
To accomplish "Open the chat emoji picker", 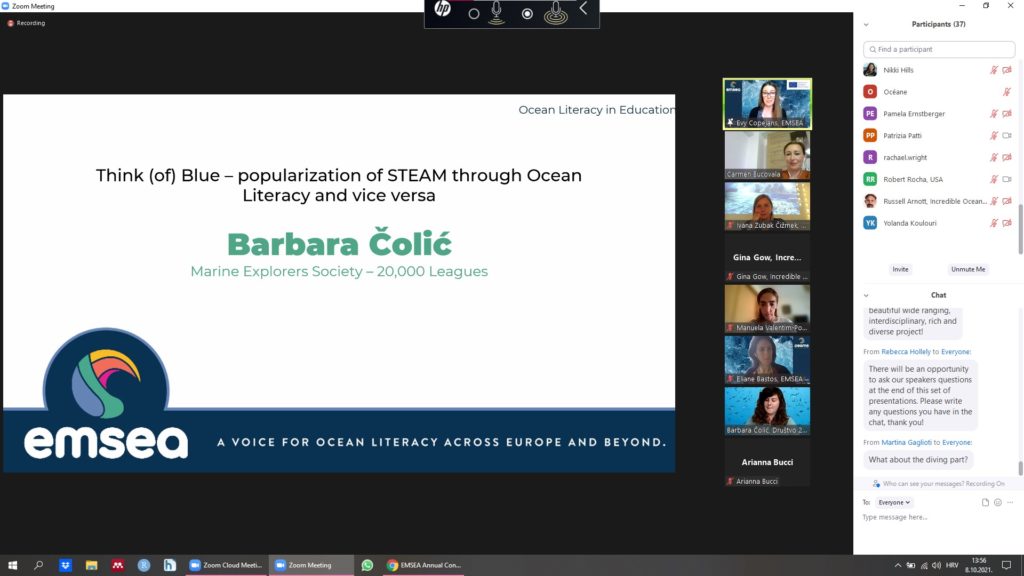I will [x=997, y=502].
